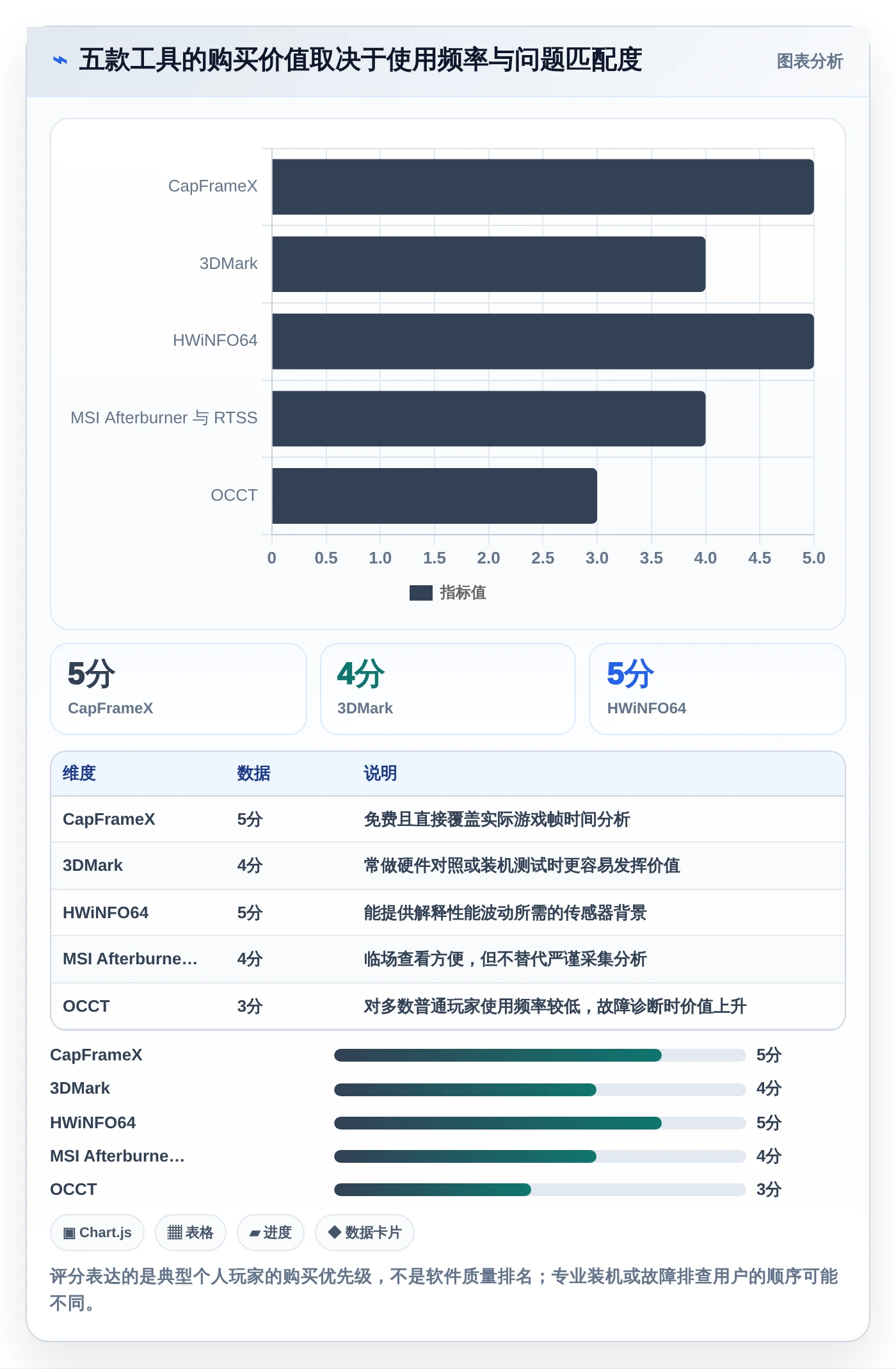The width and height of the screenshot is (896, 1369).
Task: Click the 5.0 x-axis tick label
Action: coord(813,558)
